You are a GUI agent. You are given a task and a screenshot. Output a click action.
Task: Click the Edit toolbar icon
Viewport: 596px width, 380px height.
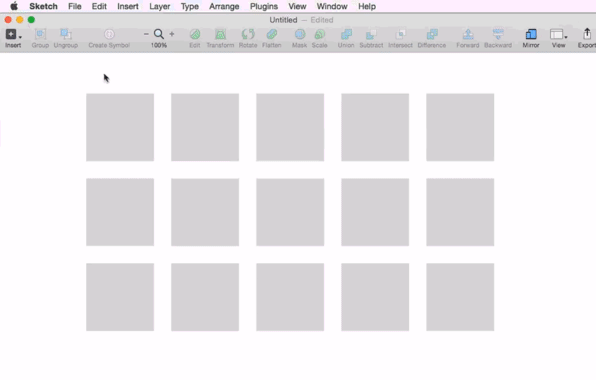(195, 34)
